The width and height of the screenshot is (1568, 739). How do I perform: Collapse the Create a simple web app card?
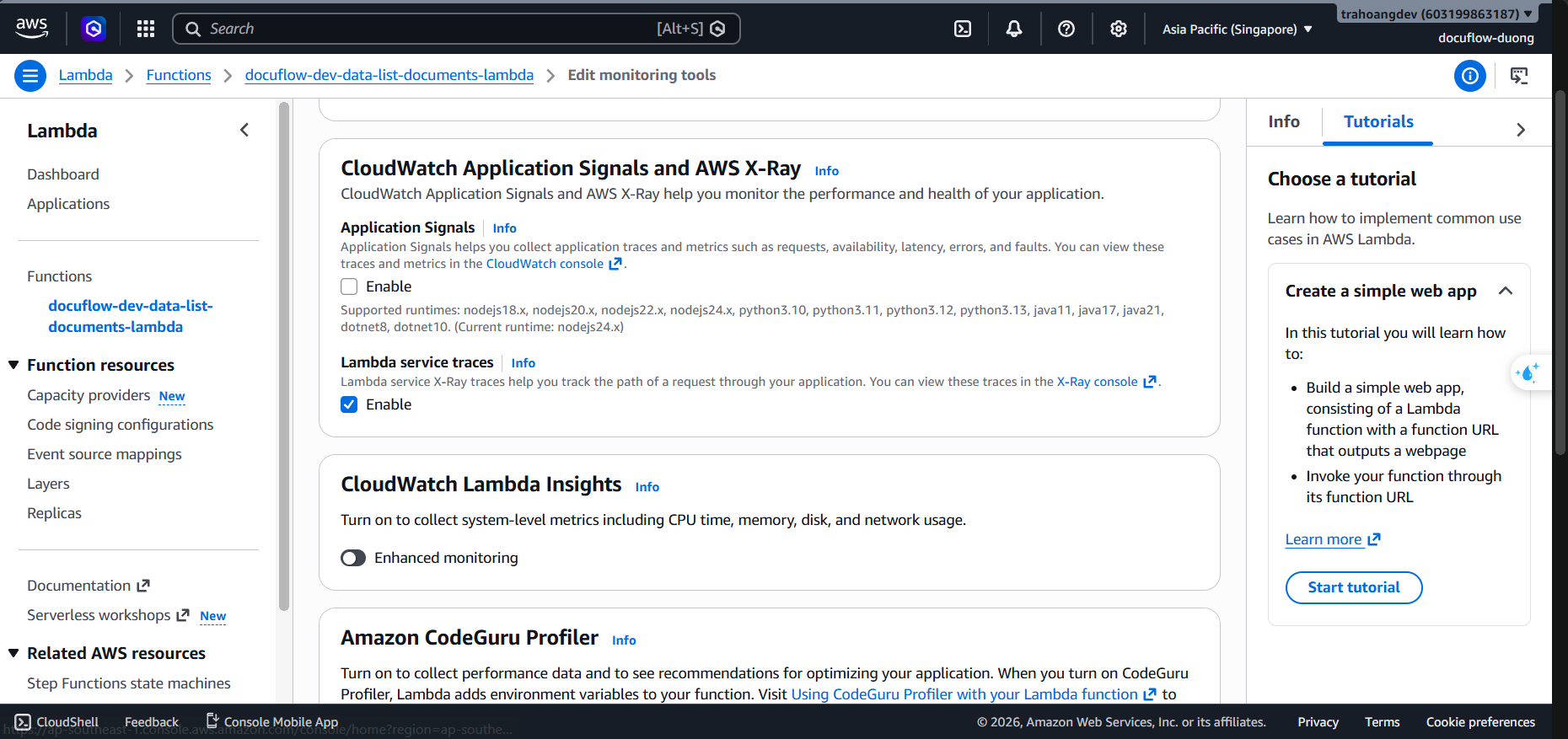pyautogui.click(x=1506, y=291)
